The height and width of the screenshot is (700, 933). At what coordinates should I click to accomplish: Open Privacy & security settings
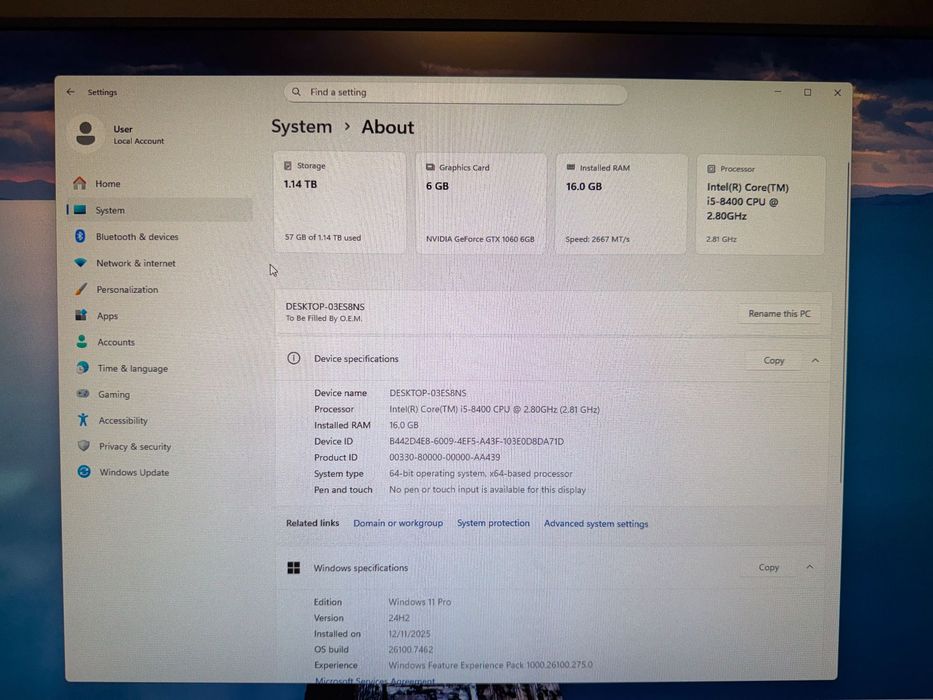162,446
